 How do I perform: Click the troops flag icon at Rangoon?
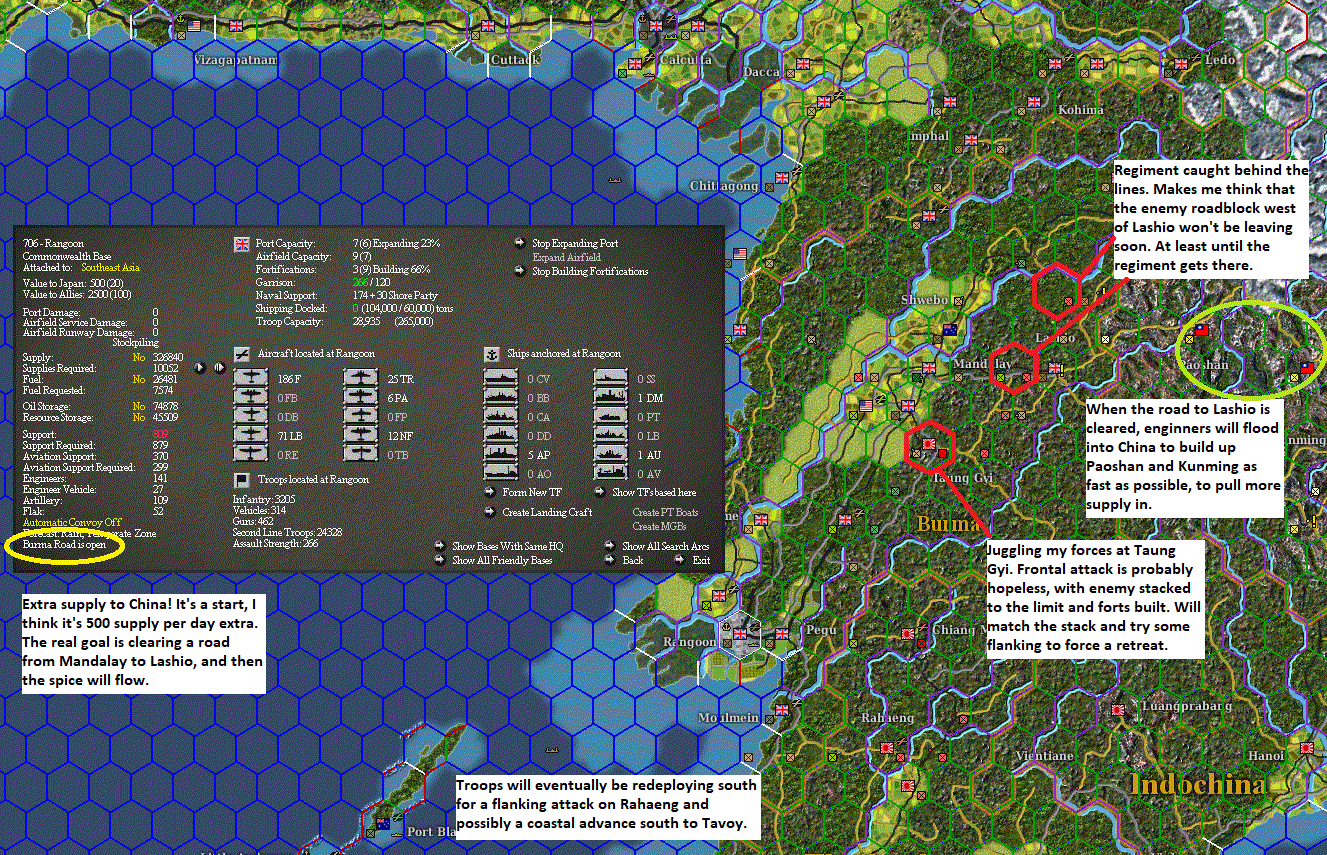pos(241,479)
